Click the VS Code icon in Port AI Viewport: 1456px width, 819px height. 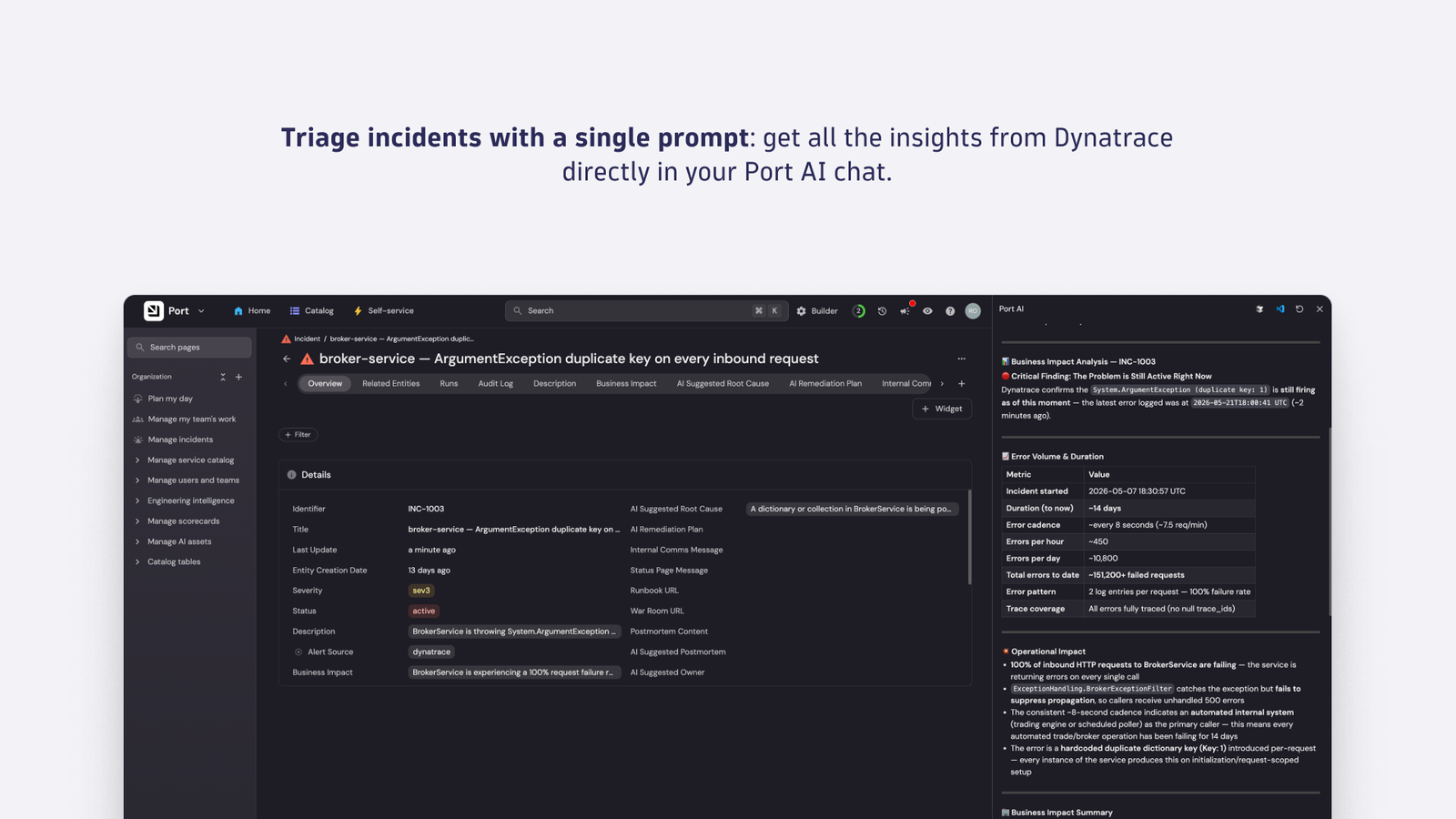1279,309
